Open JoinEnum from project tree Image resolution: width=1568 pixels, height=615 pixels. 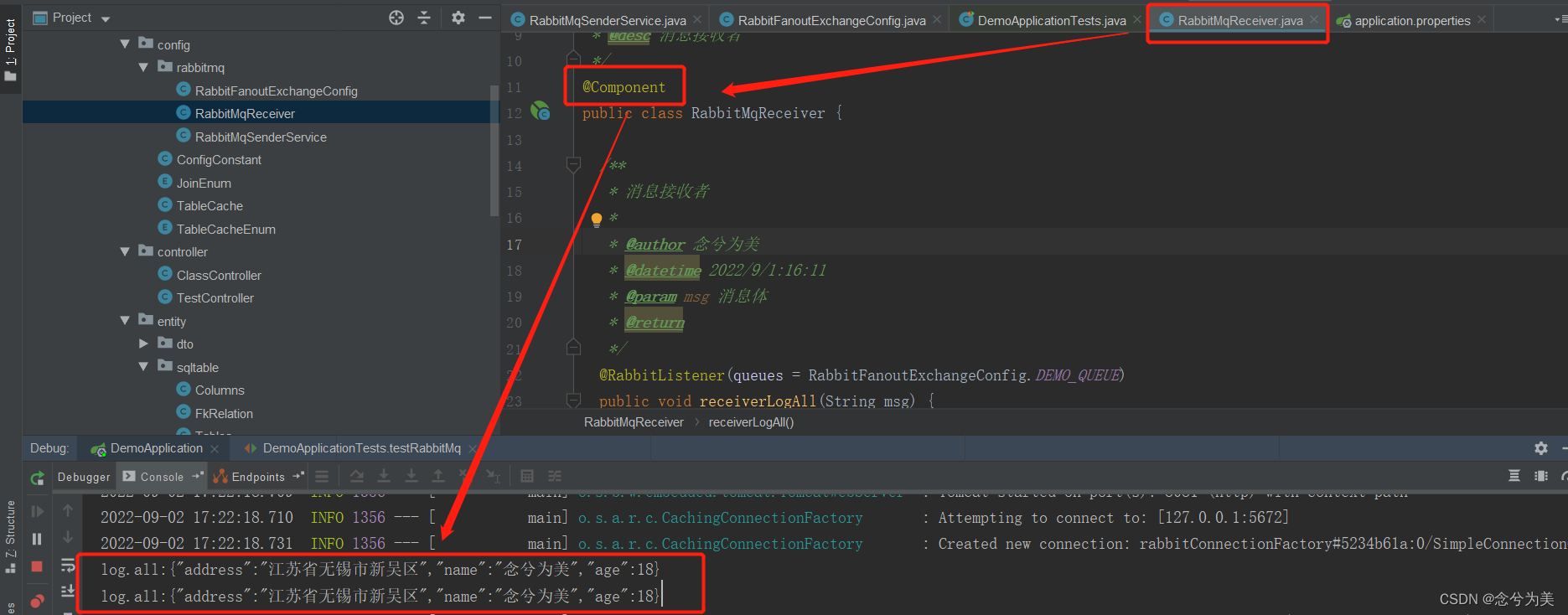[204, 183]
